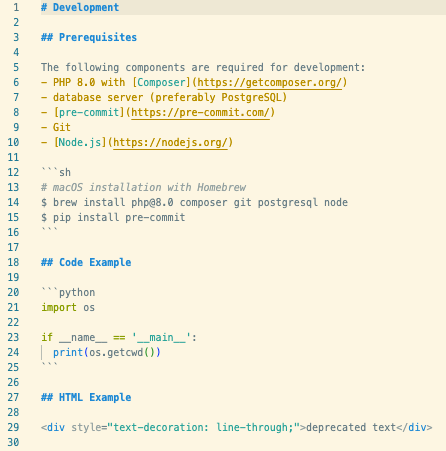Image resolution: width=446 pixels, height=451 pixels.
Task: Click the print function call
Action: pos(68,352)
